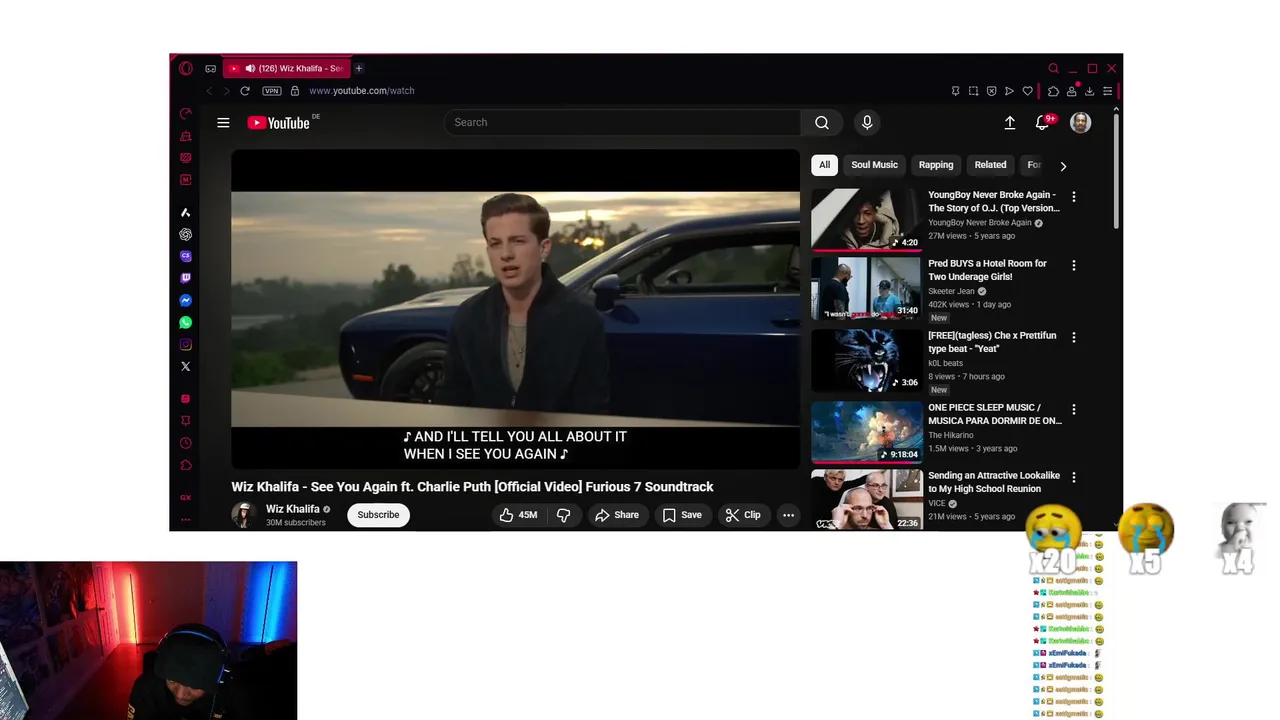The image size is (1280, 720).
Task: Select the All filter chip
Action: 824,165
